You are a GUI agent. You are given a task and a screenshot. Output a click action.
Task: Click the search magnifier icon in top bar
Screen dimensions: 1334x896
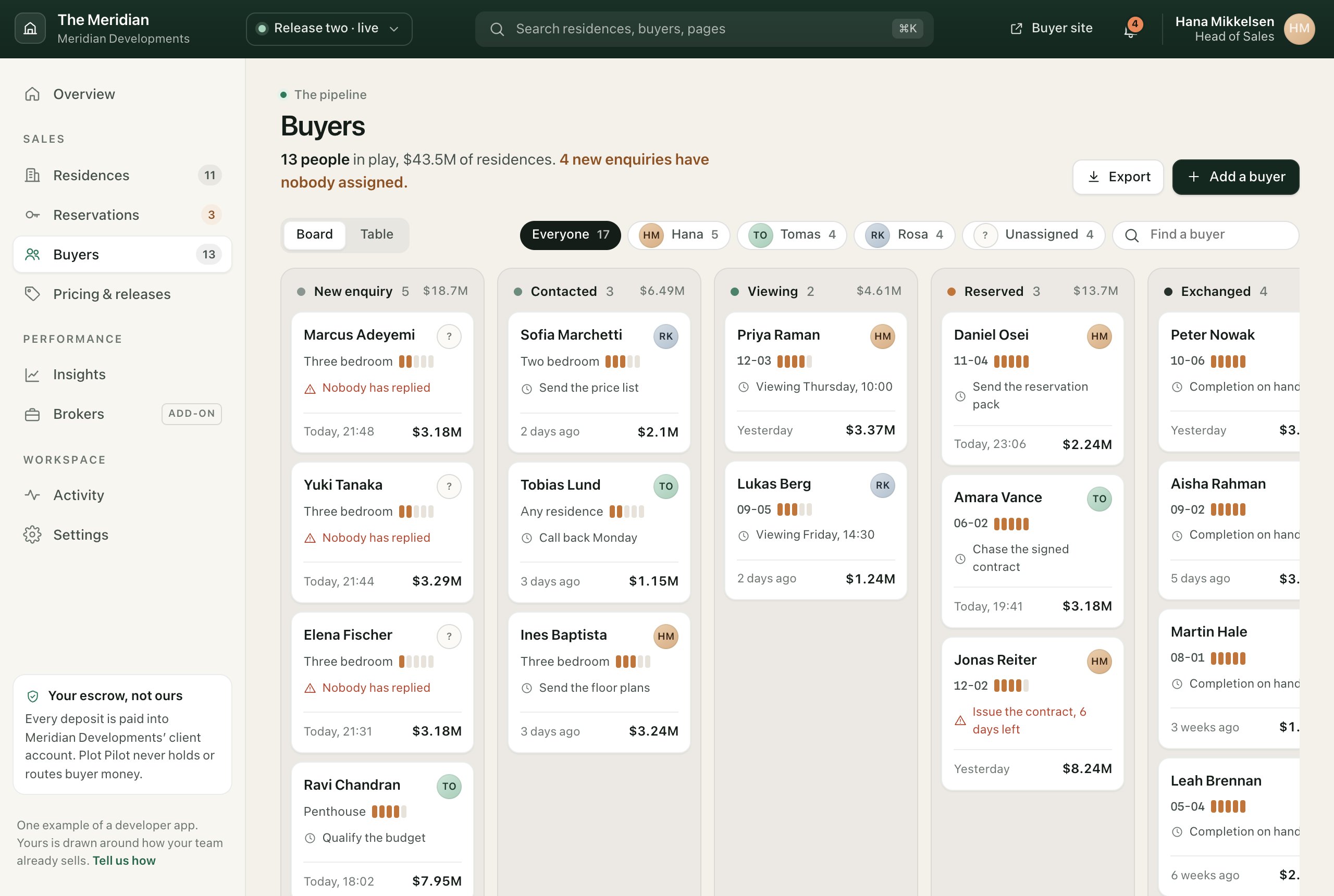pos(497,29)
